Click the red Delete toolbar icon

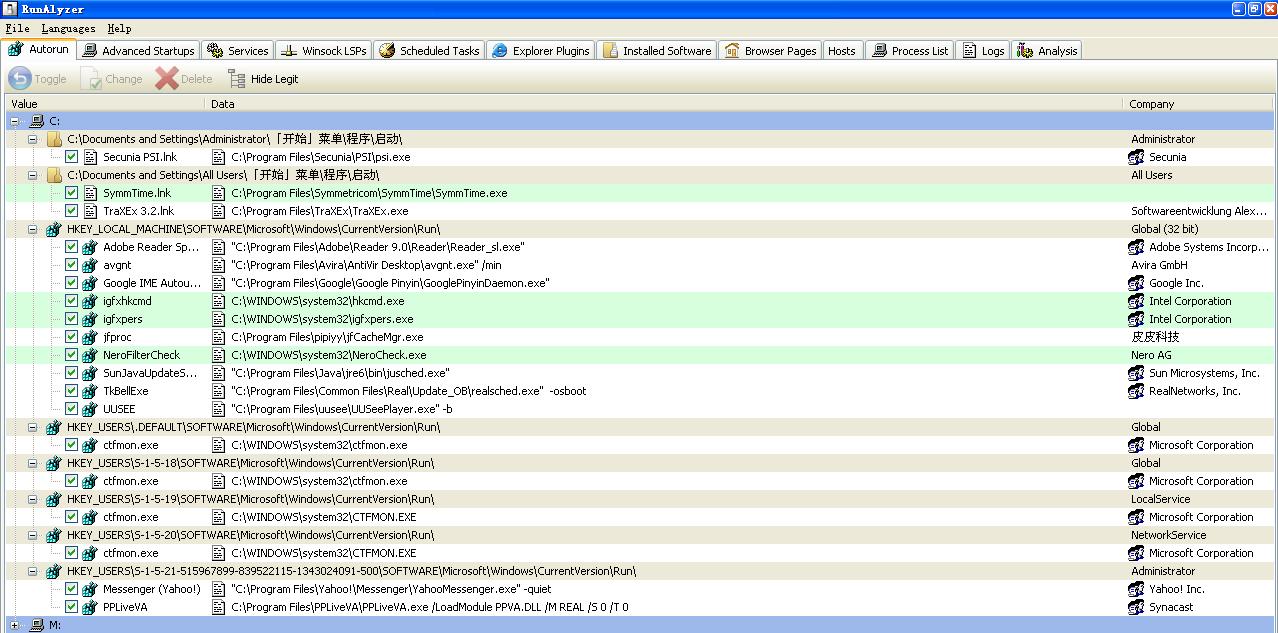click(166, 79)
